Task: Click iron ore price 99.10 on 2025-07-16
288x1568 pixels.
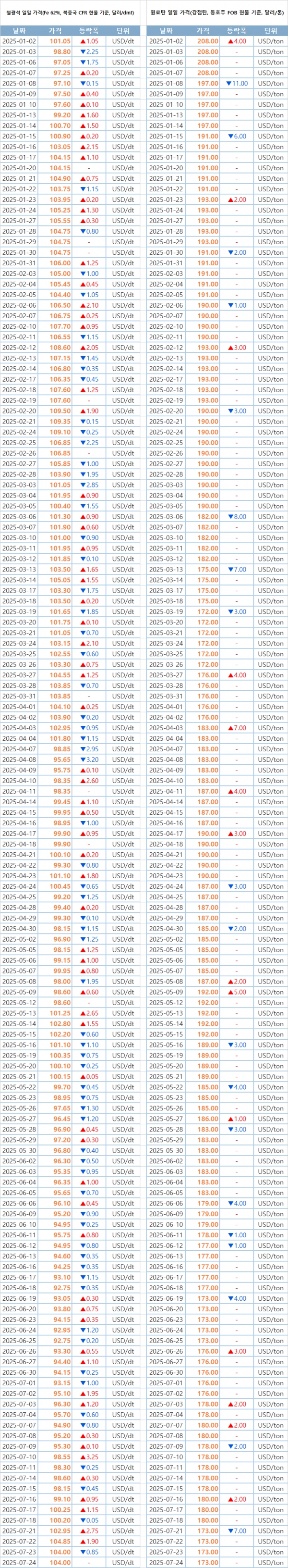Action: (x=62, y=1499)
